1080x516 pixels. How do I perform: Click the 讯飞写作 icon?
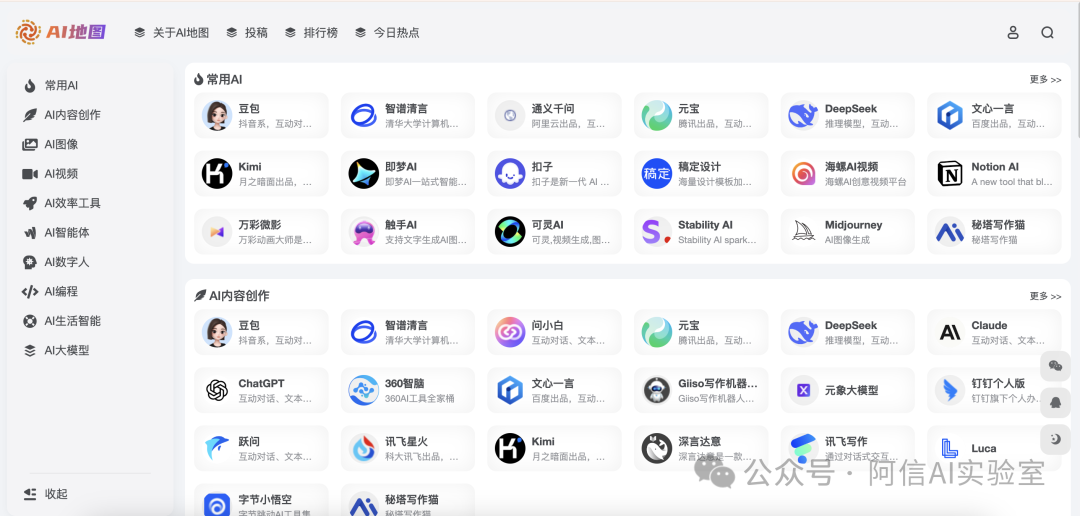tap(803, 448)
